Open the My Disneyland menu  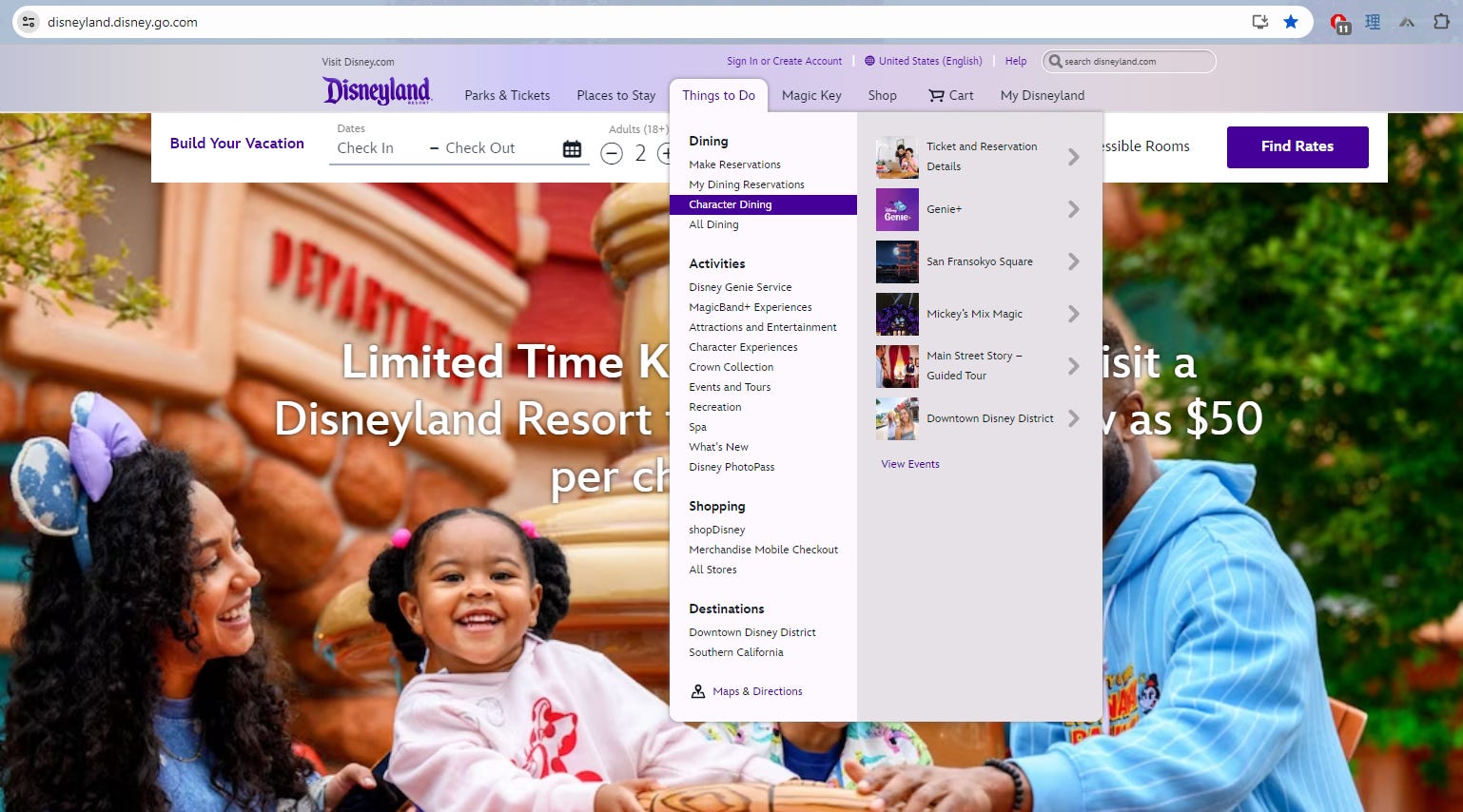coord(1043,95)
